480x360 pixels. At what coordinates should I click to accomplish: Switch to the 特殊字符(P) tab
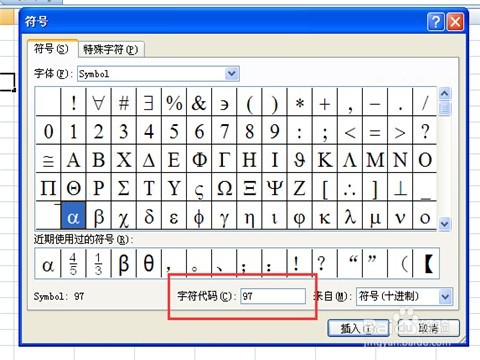(x=111, y=50)
